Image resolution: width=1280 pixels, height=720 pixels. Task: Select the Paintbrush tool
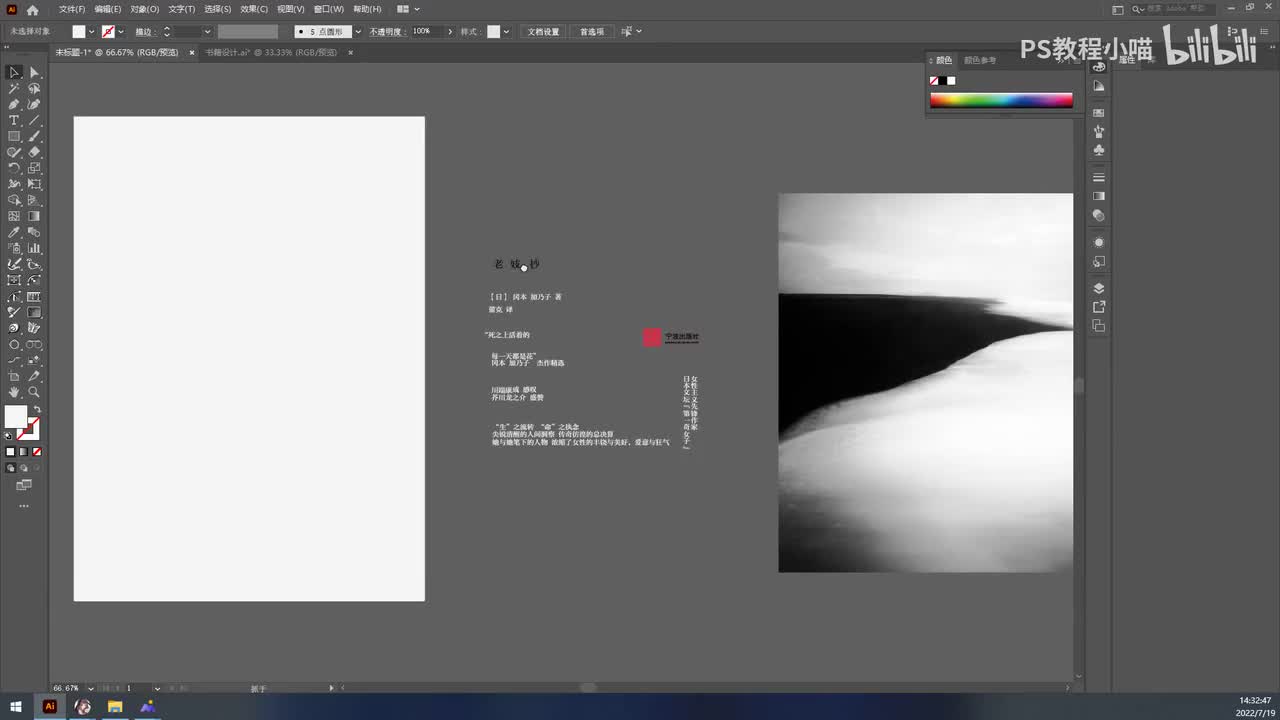coord(34,137)
